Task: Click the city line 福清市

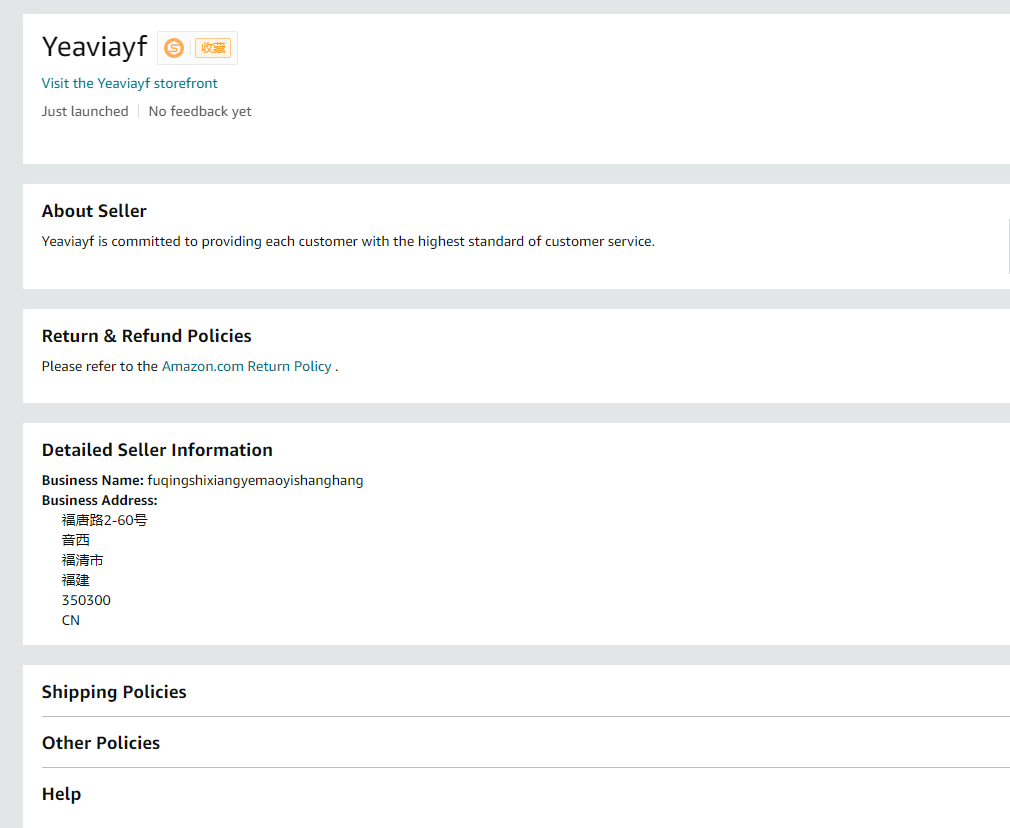Action: coord(82,560)
